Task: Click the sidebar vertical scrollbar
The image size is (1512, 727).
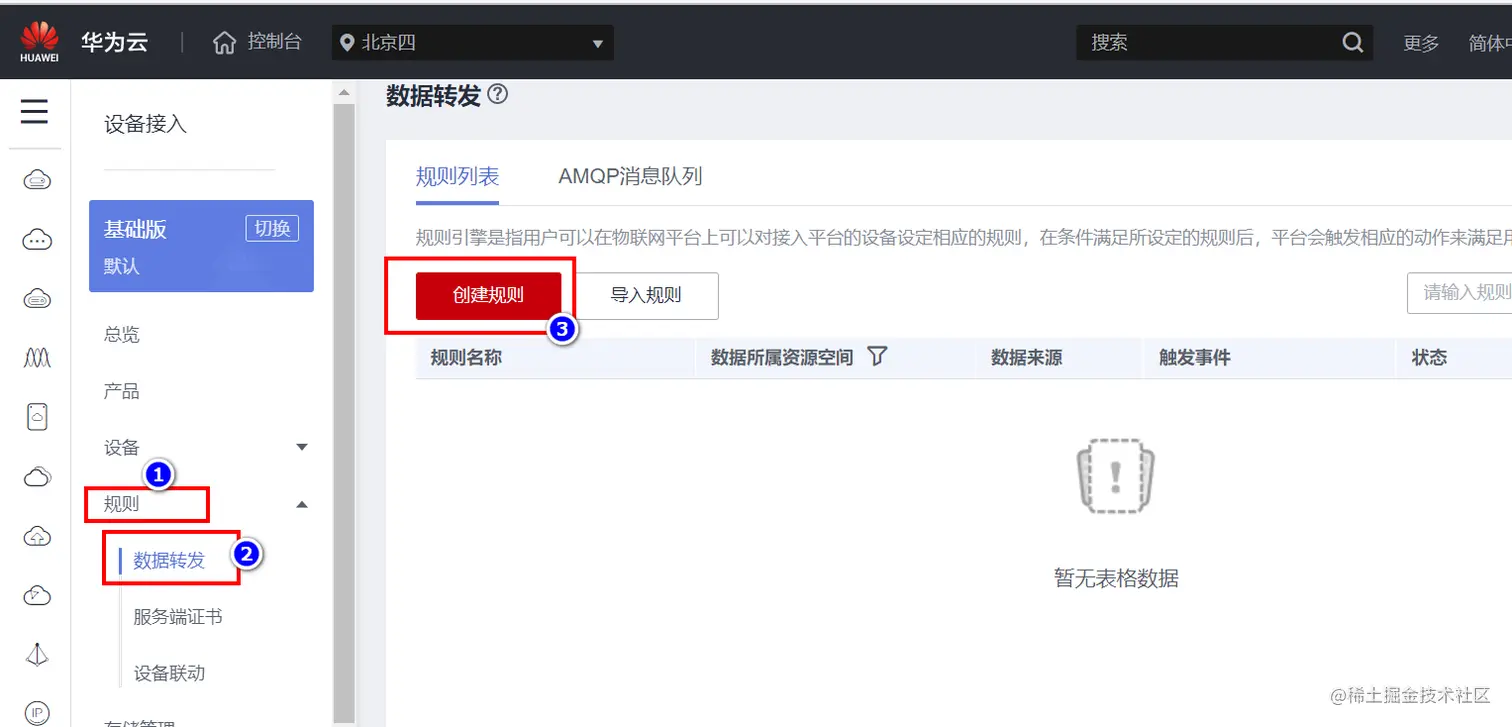Action: (344, 412)
